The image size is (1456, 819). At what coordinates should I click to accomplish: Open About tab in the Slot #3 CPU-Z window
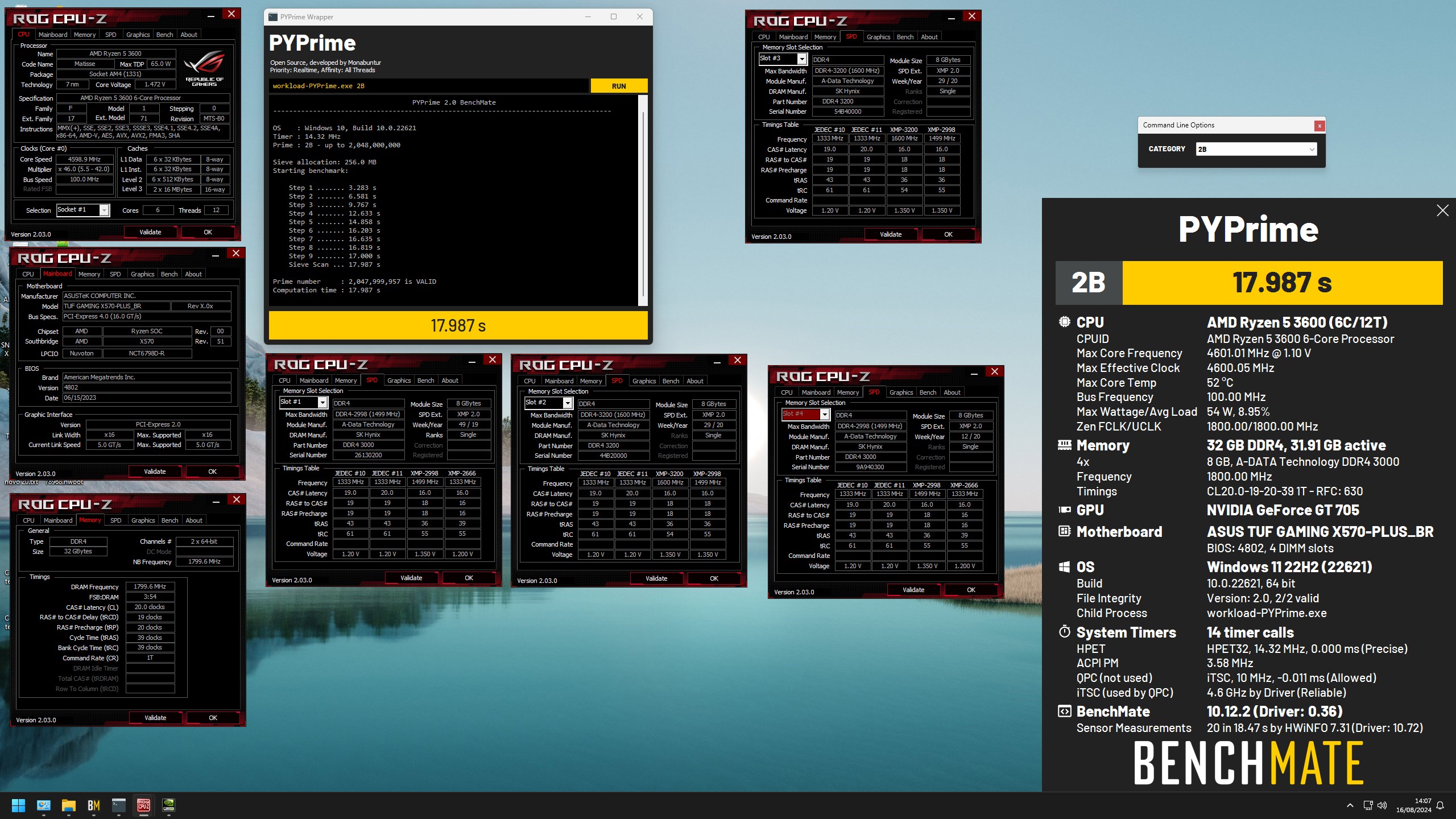[x=929, y=37]
